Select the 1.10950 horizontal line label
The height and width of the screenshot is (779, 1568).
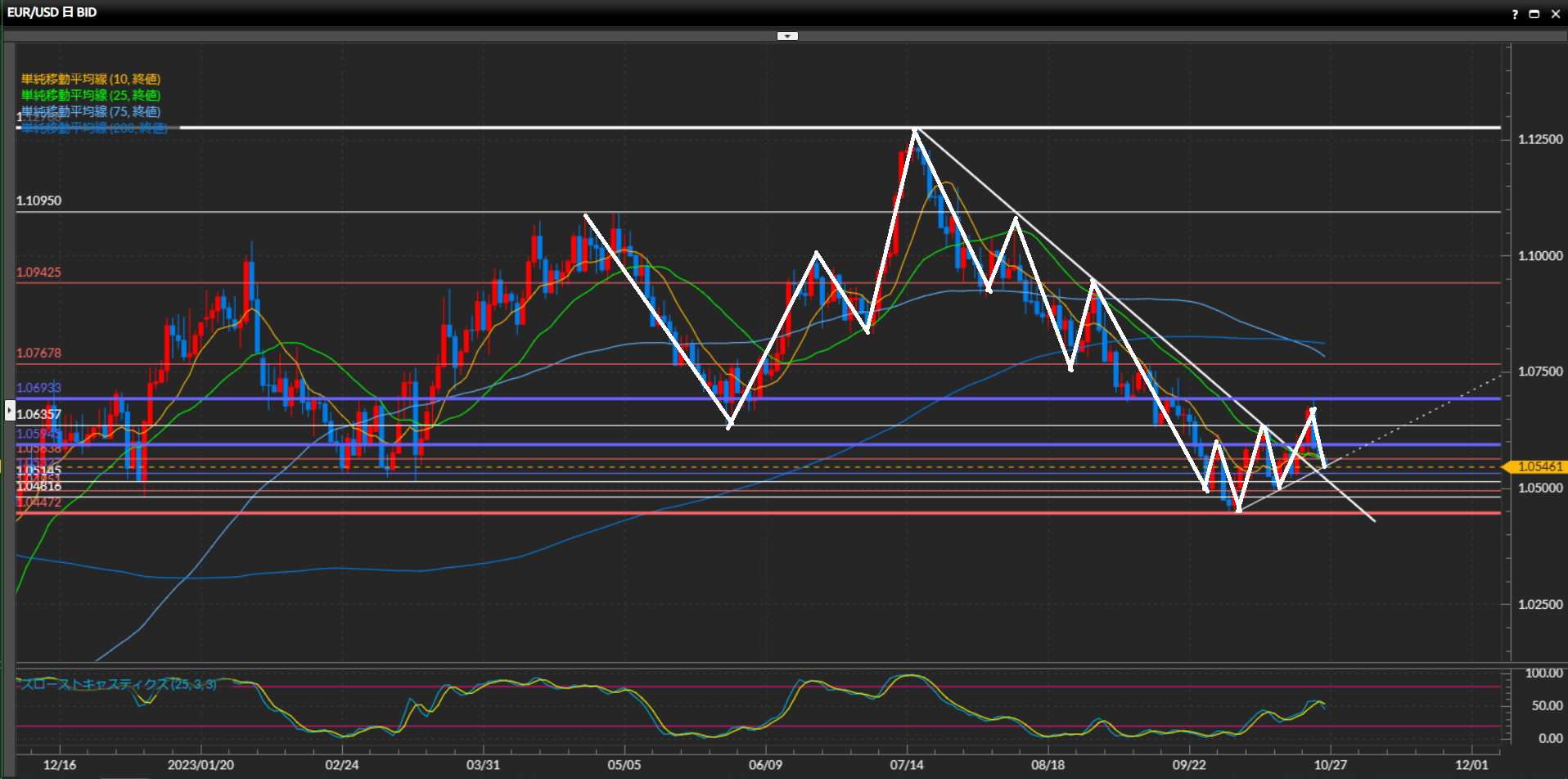[38, 200]
